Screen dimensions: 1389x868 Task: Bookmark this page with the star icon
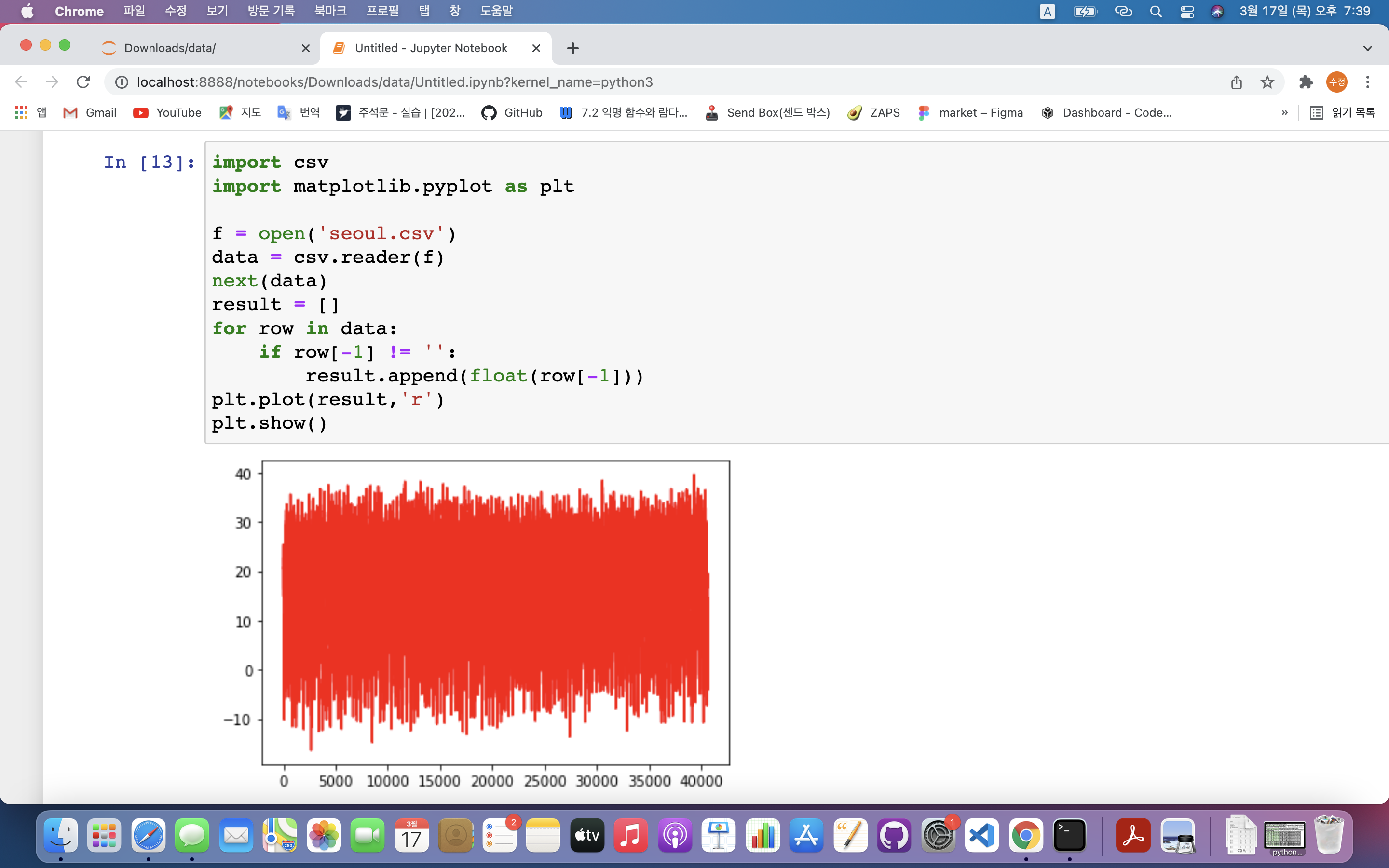pyautogui.click(x=1267, y=82)
